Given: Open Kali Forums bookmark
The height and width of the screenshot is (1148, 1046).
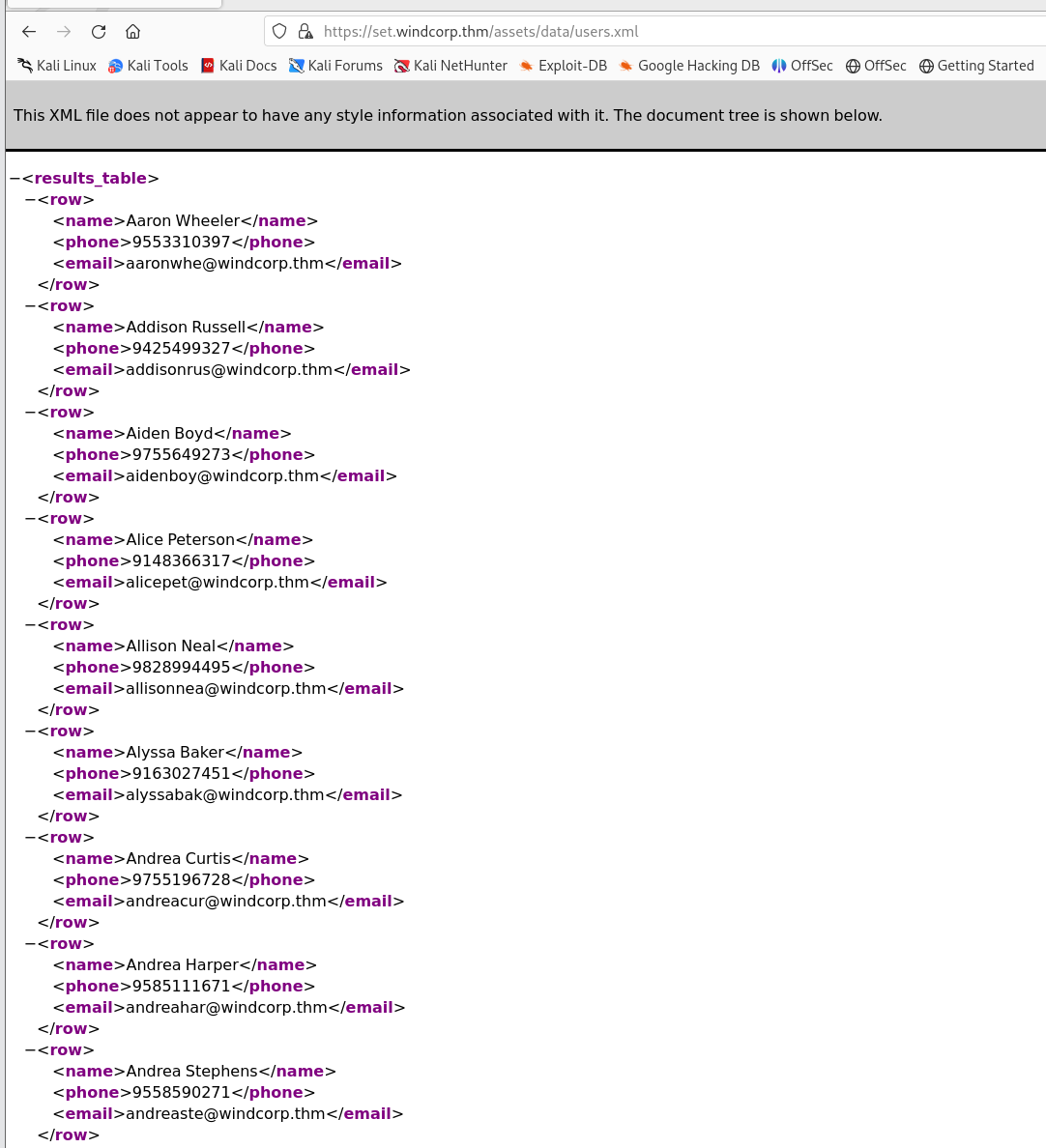Looking at the screenshot, I should click(335, 66).
